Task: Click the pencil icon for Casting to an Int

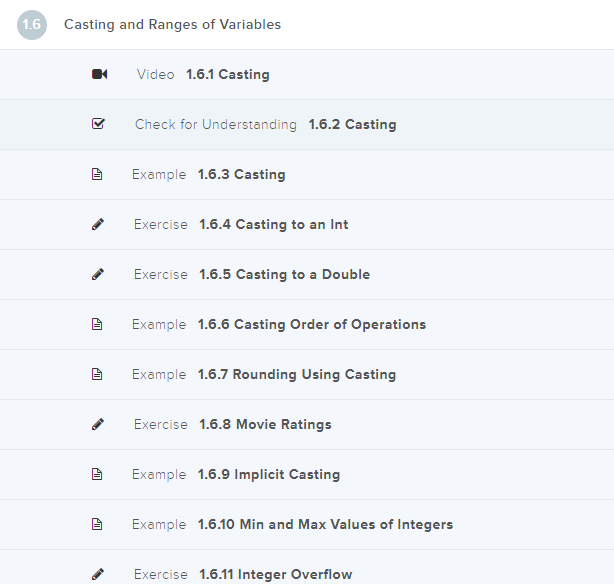Action: [x=97, y=224]
